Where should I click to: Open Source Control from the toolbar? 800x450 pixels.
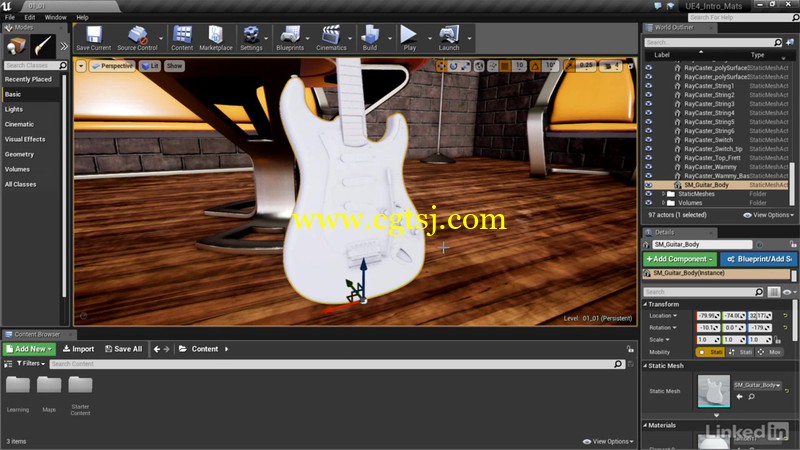coord(137,38)
